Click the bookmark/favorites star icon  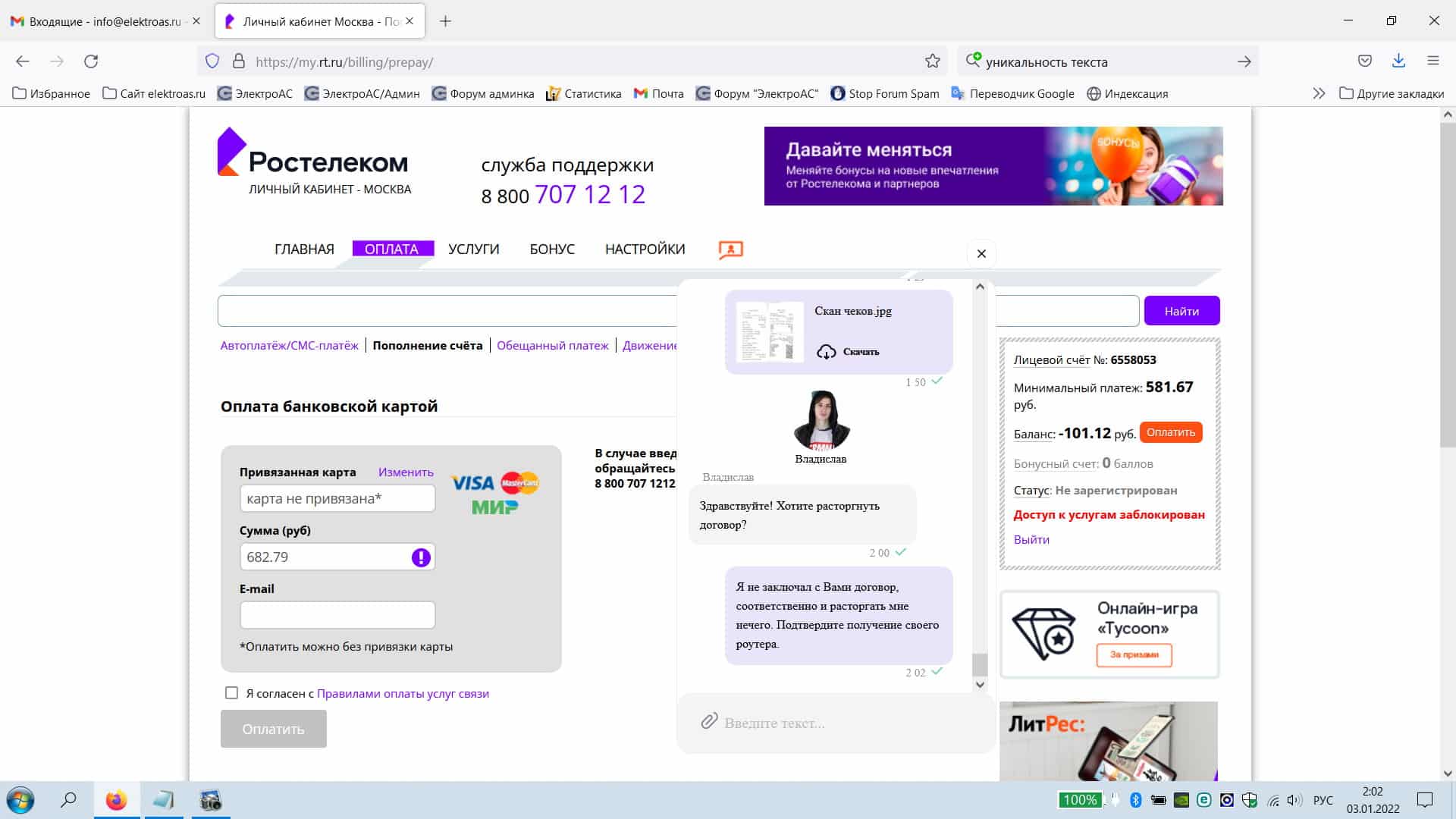pos(931,61)
